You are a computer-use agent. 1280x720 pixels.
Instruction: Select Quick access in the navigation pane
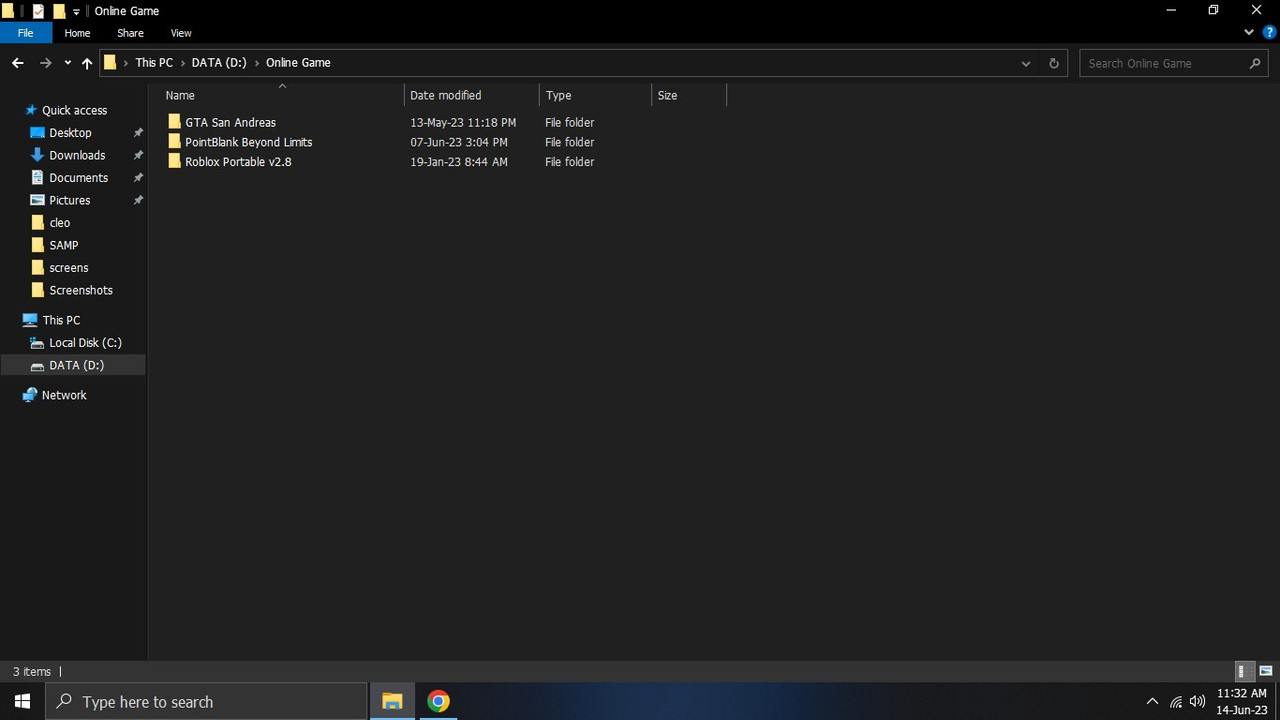tap(74, 110)
